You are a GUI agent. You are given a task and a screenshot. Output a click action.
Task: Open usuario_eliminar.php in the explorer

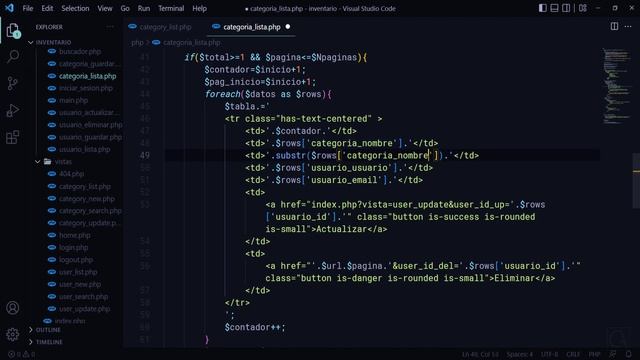pos(90,125)
